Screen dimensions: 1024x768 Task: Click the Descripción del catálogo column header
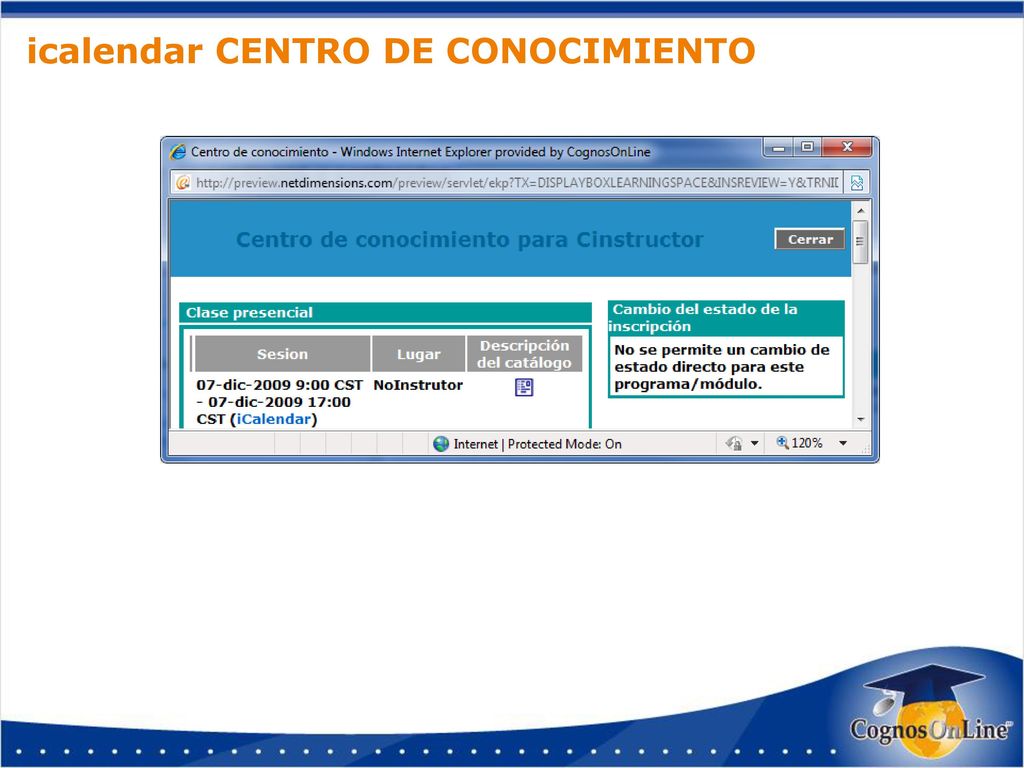[524, 354]
